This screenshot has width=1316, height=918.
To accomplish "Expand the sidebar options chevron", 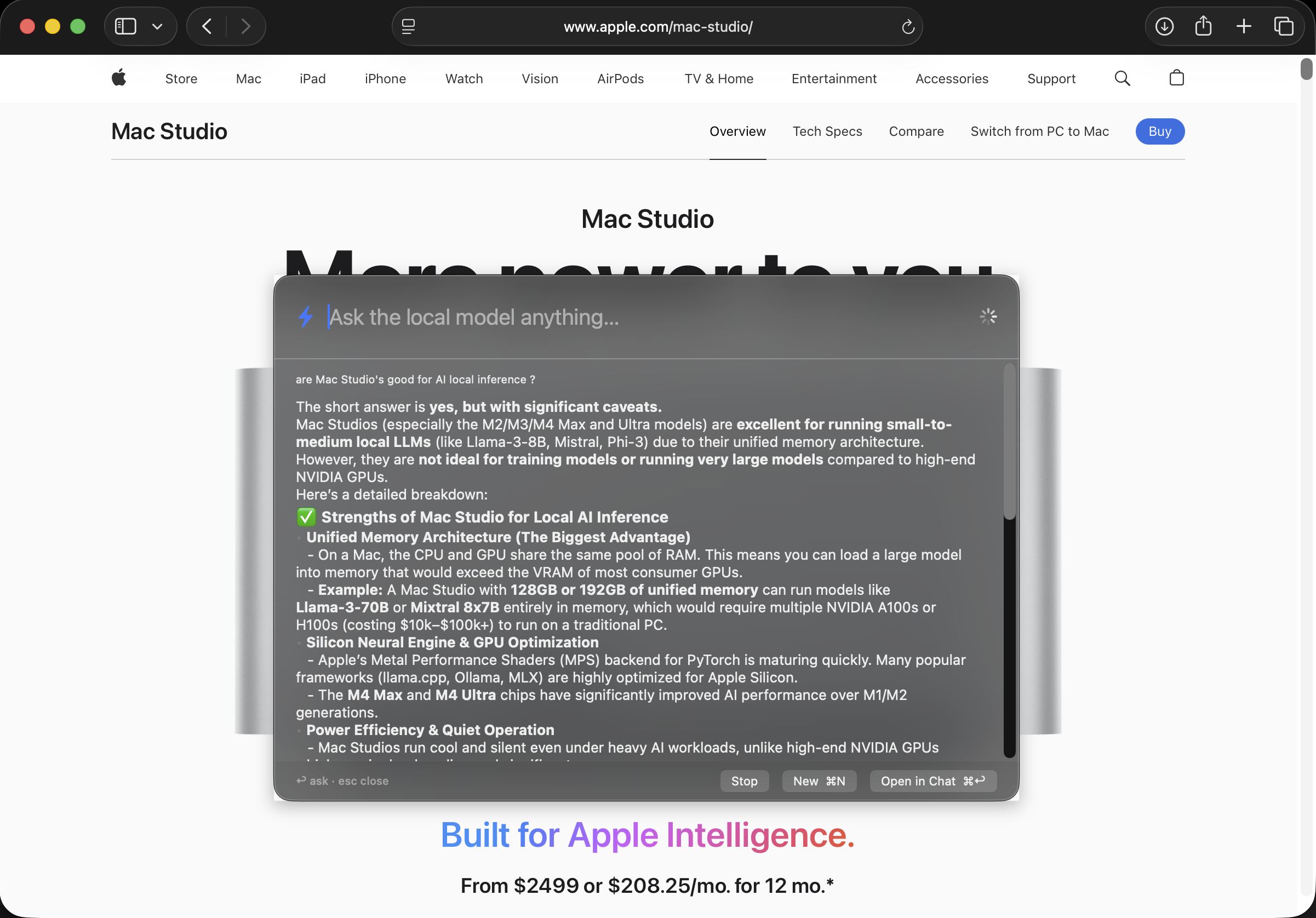I will pos(157,26).
